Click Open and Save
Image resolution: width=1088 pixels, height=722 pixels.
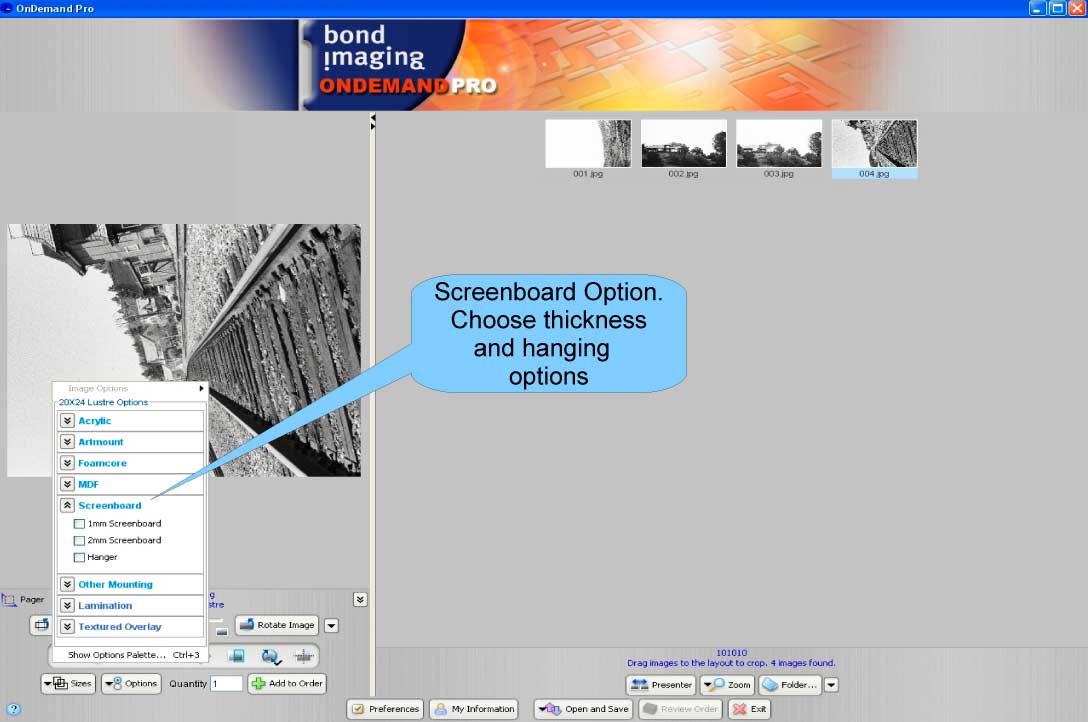[582, 708]
